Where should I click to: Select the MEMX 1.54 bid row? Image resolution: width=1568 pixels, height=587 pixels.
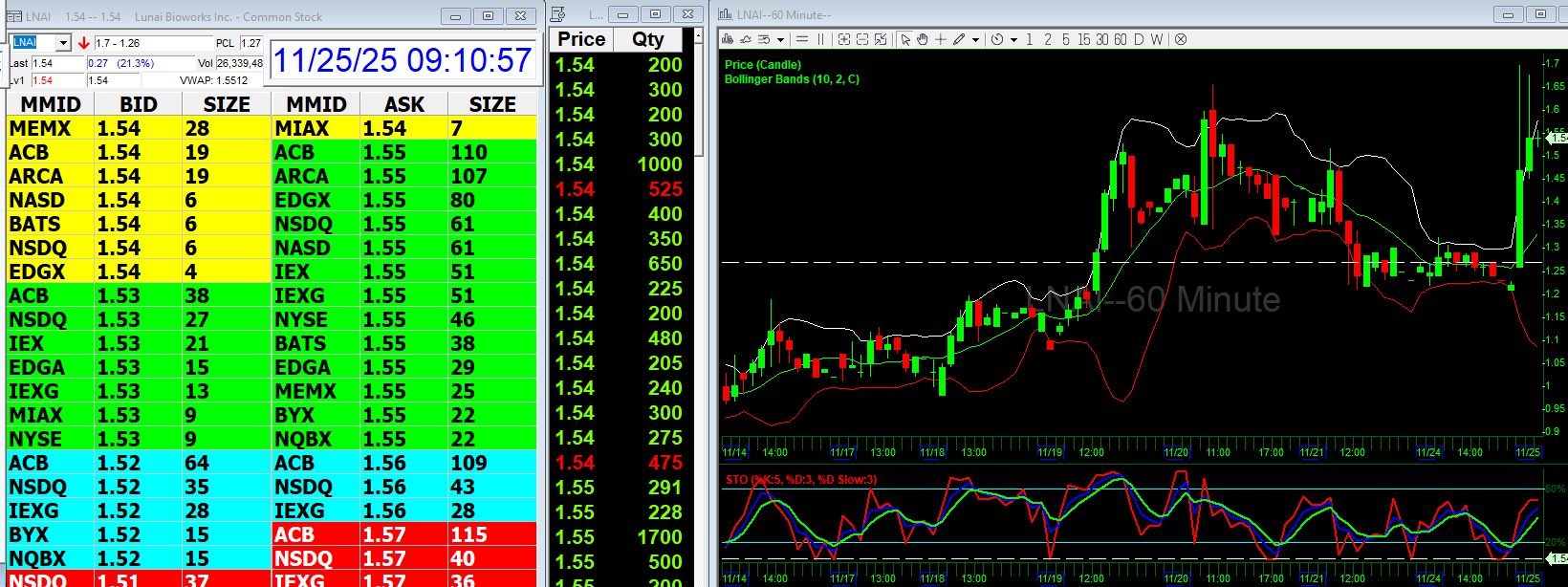[x=139, y=128]
